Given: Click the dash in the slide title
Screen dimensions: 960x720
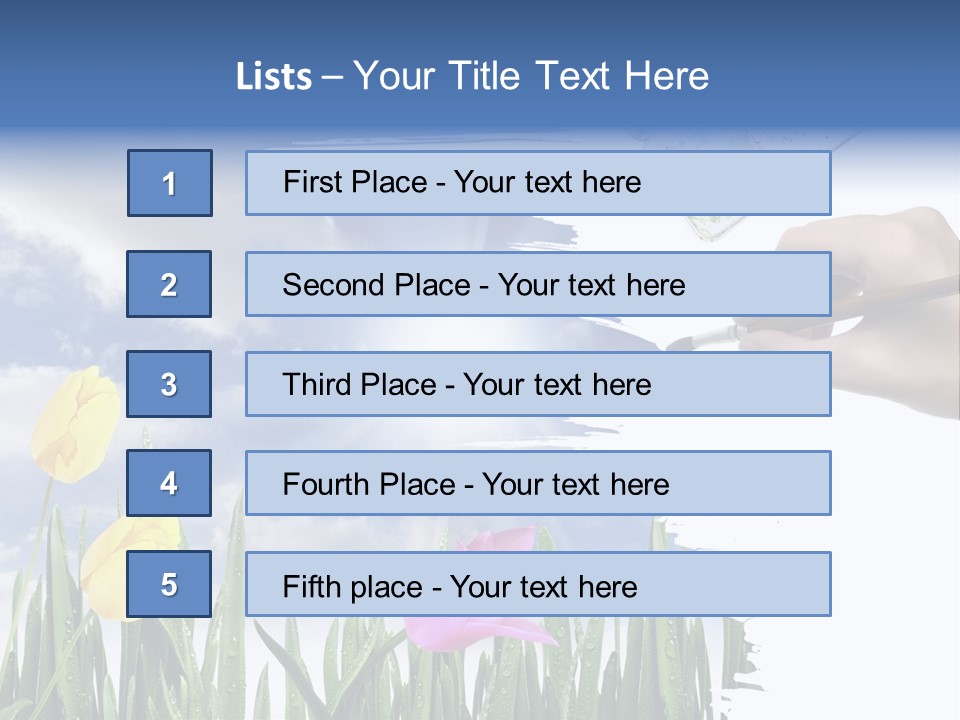Looking at the screenshot, I should click(x=332, y=77).
